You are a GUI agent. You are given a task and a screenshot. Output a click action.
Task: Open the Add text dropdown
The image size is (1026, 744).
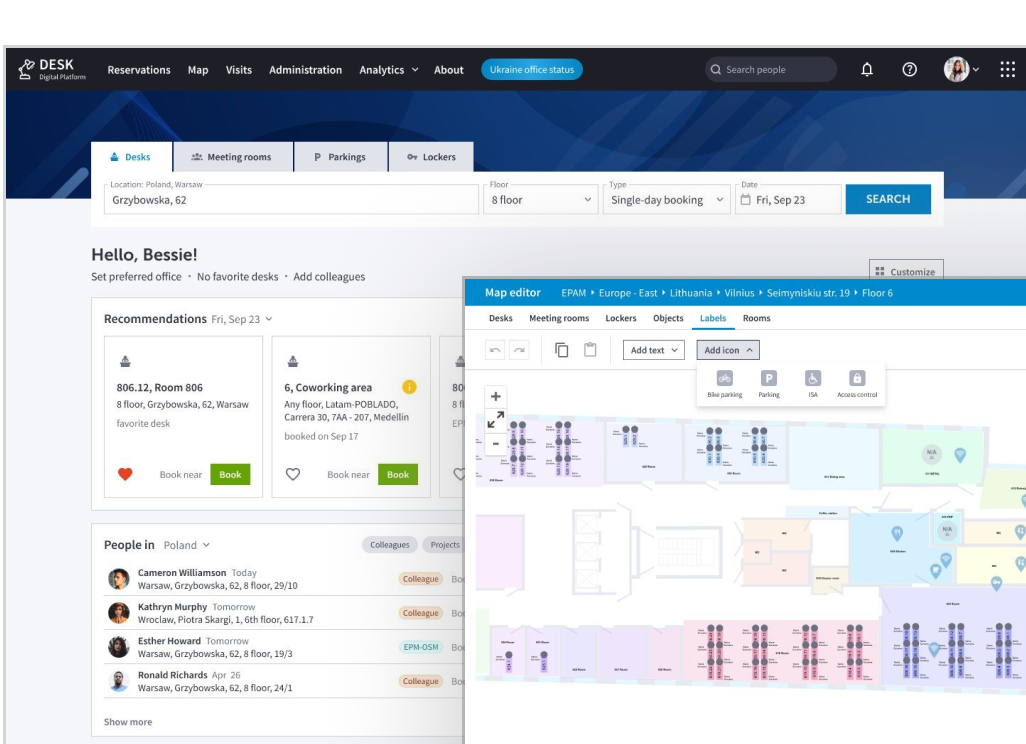click(x=655, y=349)
